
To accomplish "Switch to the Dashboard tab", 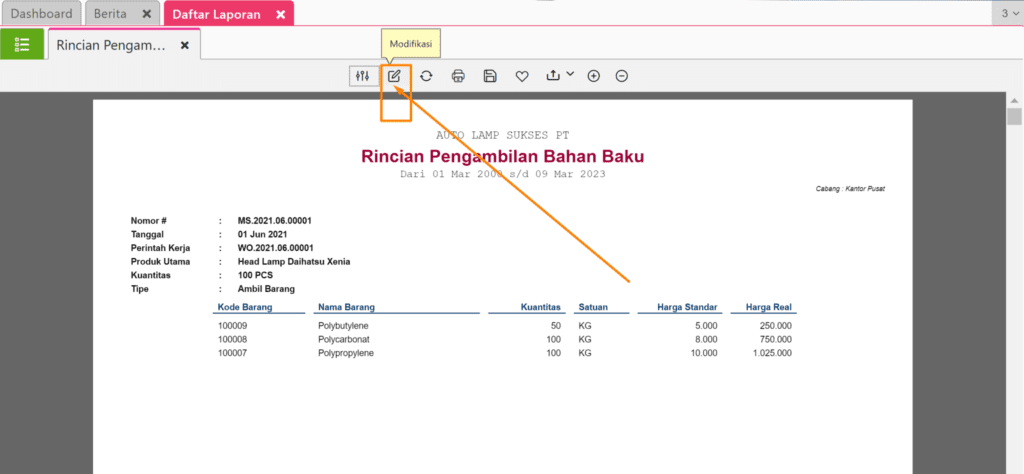I will [x=42, y=14].
